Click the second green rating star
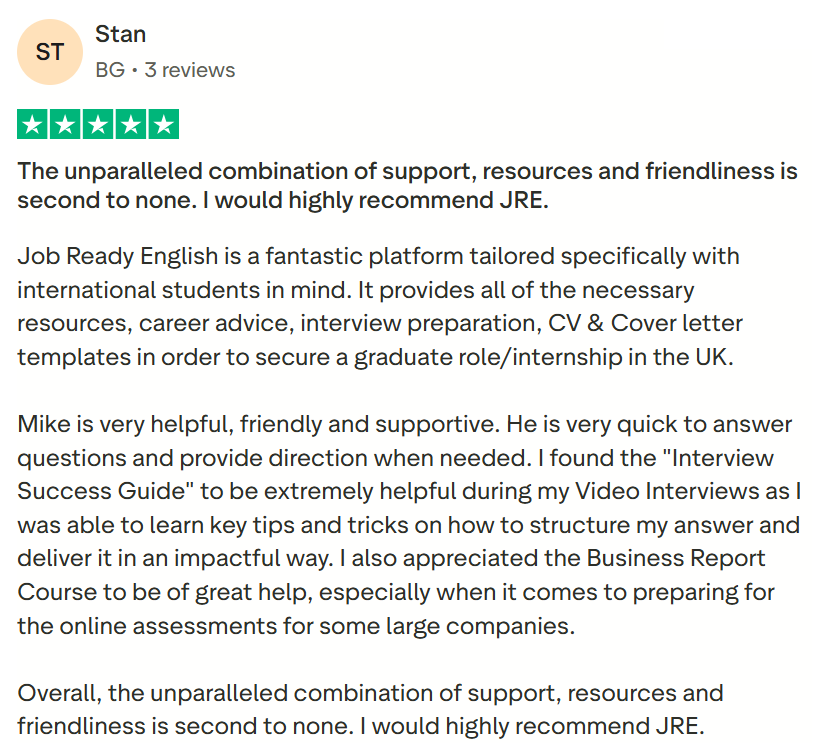The width and height of the screenshot is (821, 743). pyautogui.click(x=66, y=124)
